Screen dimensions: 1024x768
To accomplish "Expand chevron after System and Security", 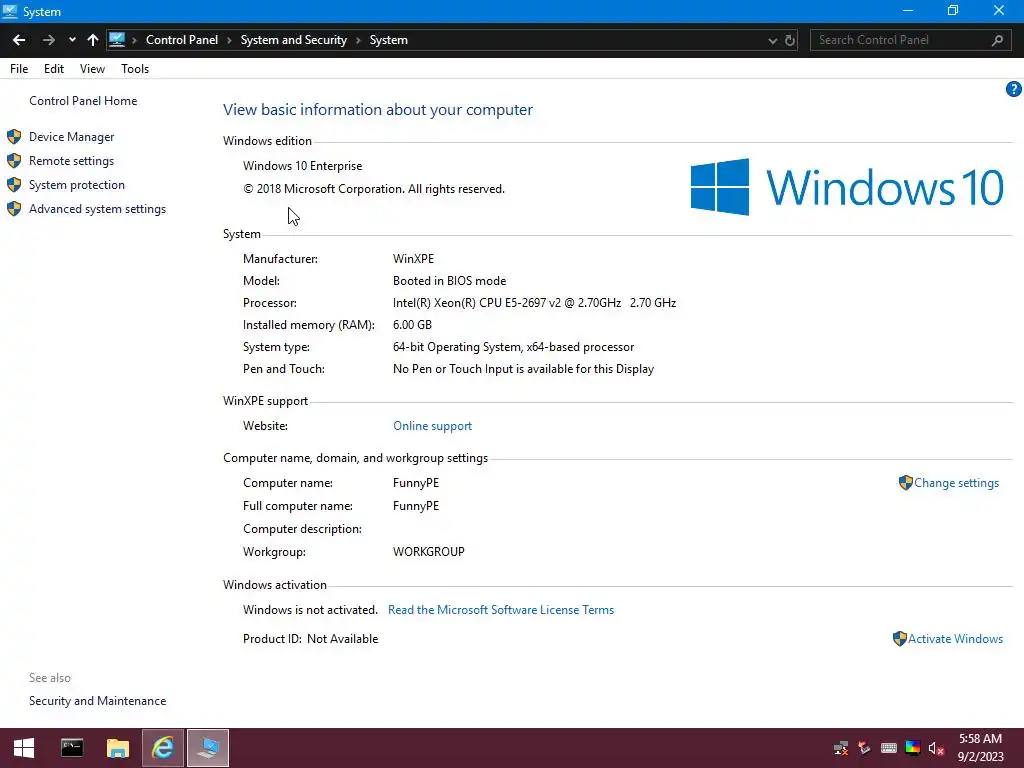I will point(359,40).
